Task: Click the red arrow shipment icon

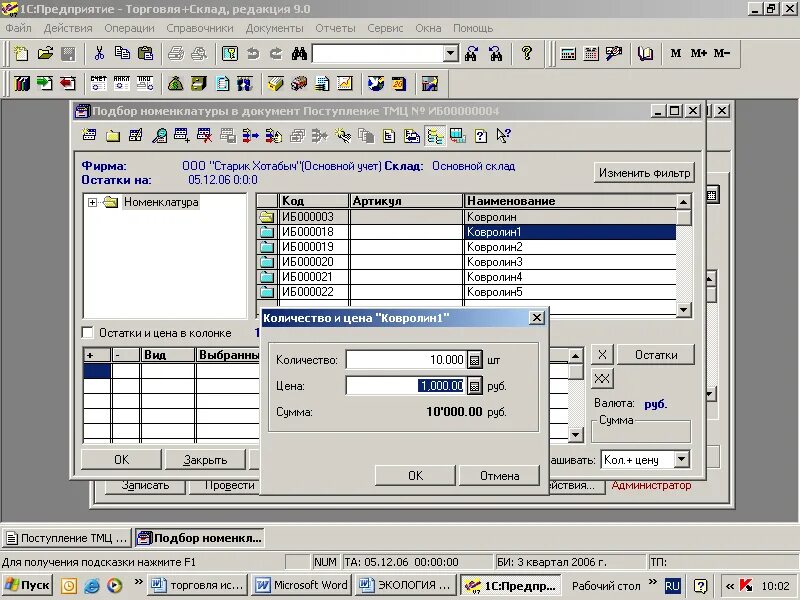Action: pyautogui.click(x=68, y=83)
